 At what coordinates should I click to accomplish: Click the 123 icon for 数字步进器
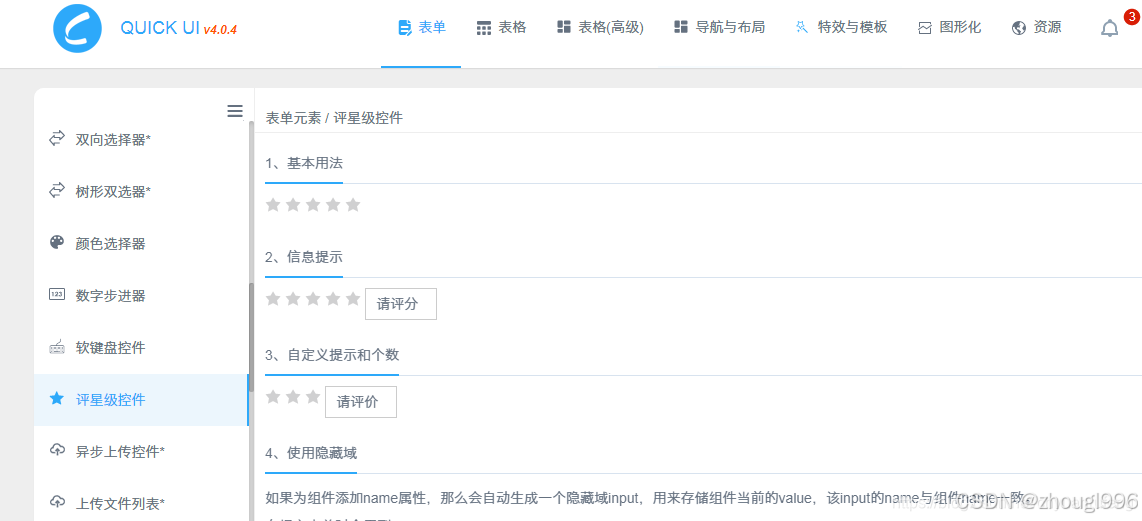57,295
